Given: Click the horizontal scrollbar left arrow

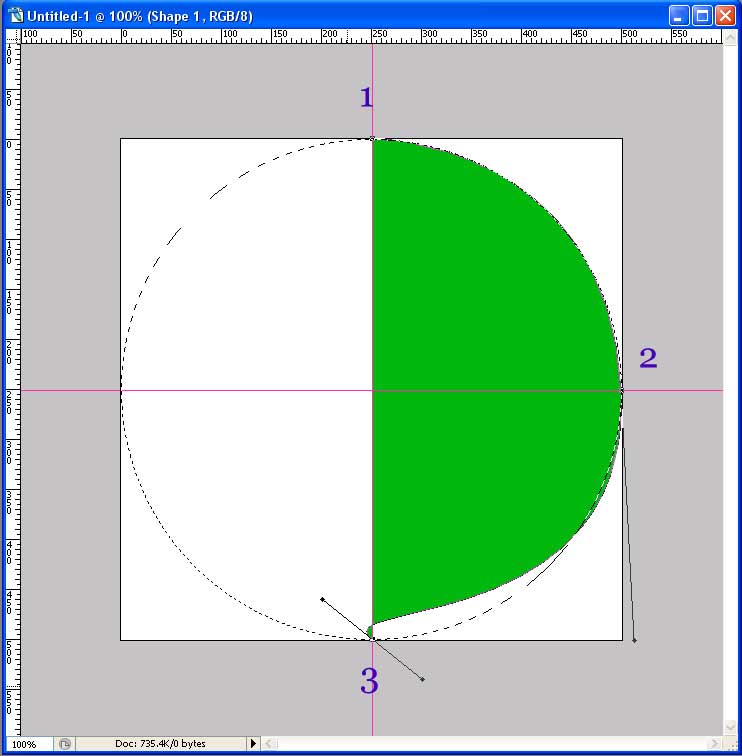Looking at the screenshot, I should point(269,744).
